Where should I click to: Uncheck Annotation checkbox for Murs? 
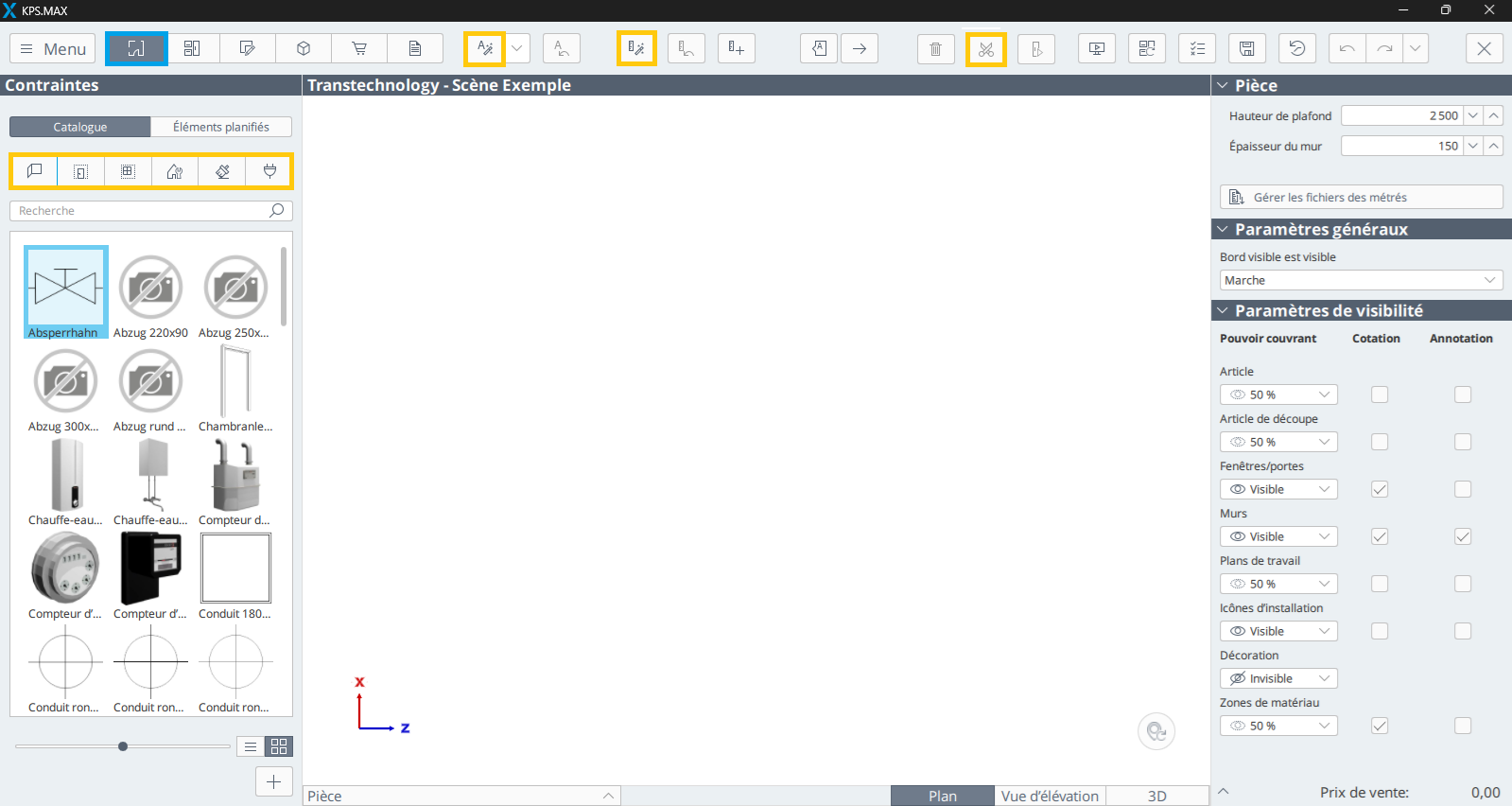1463,536
